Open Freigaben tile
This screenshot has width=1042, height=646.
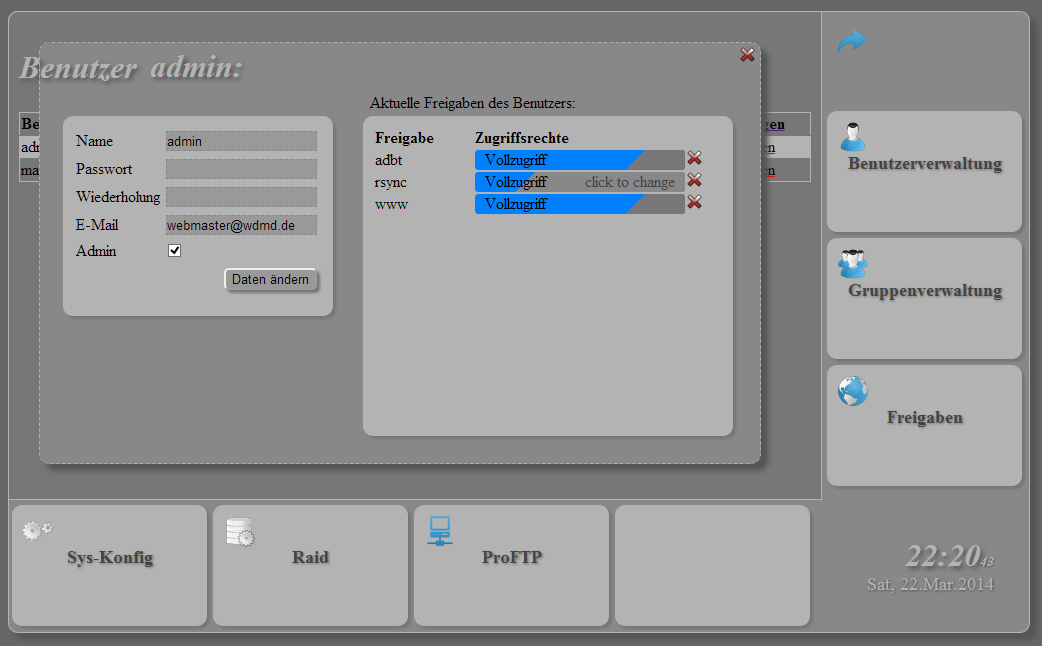[x=924, y=425]
